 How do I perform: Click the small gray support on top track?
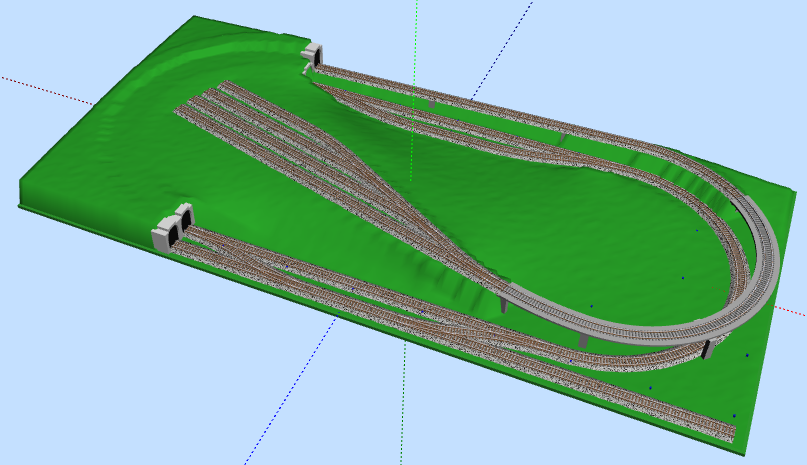(431, 102)
